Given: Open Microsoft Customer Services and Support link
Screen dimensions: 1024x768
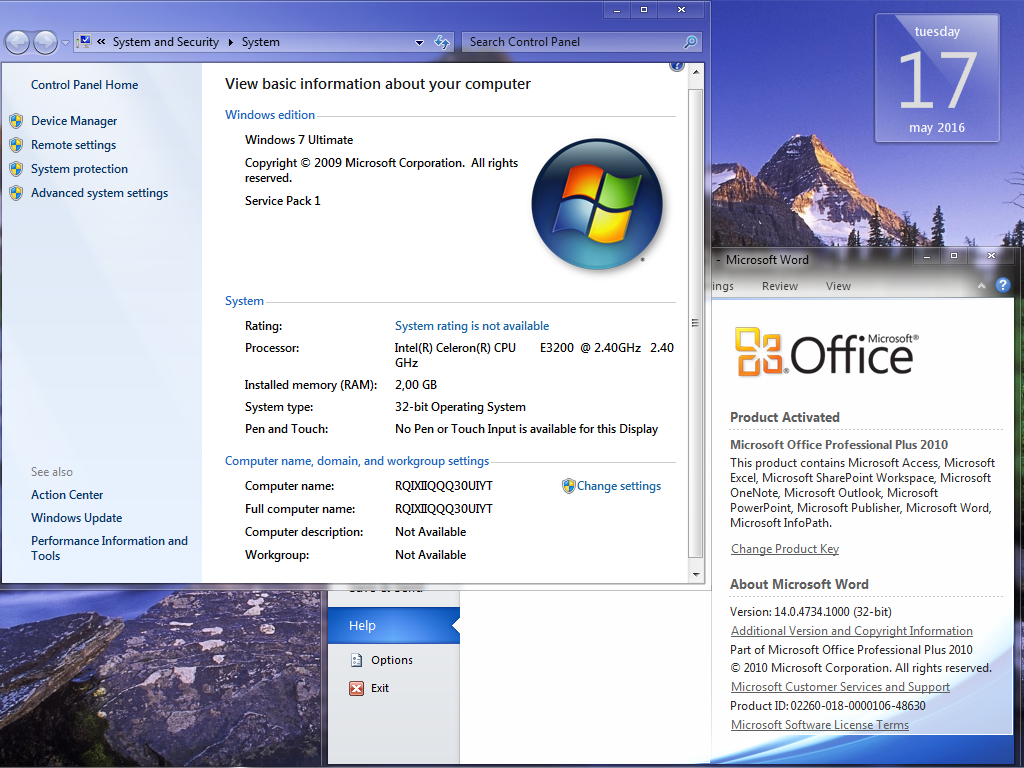Looking at the screenshot, I should pos(840,687).
